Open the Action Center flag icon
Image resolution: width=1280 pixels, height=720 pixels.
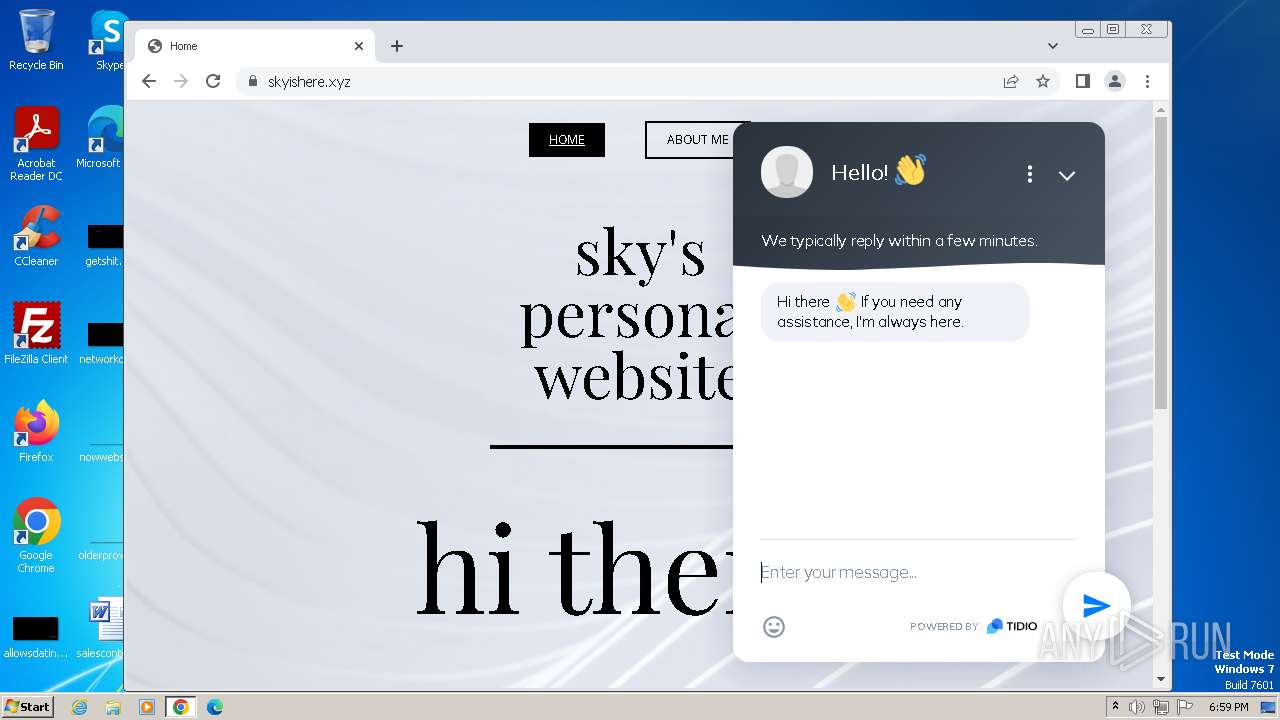coord(1183,707)
